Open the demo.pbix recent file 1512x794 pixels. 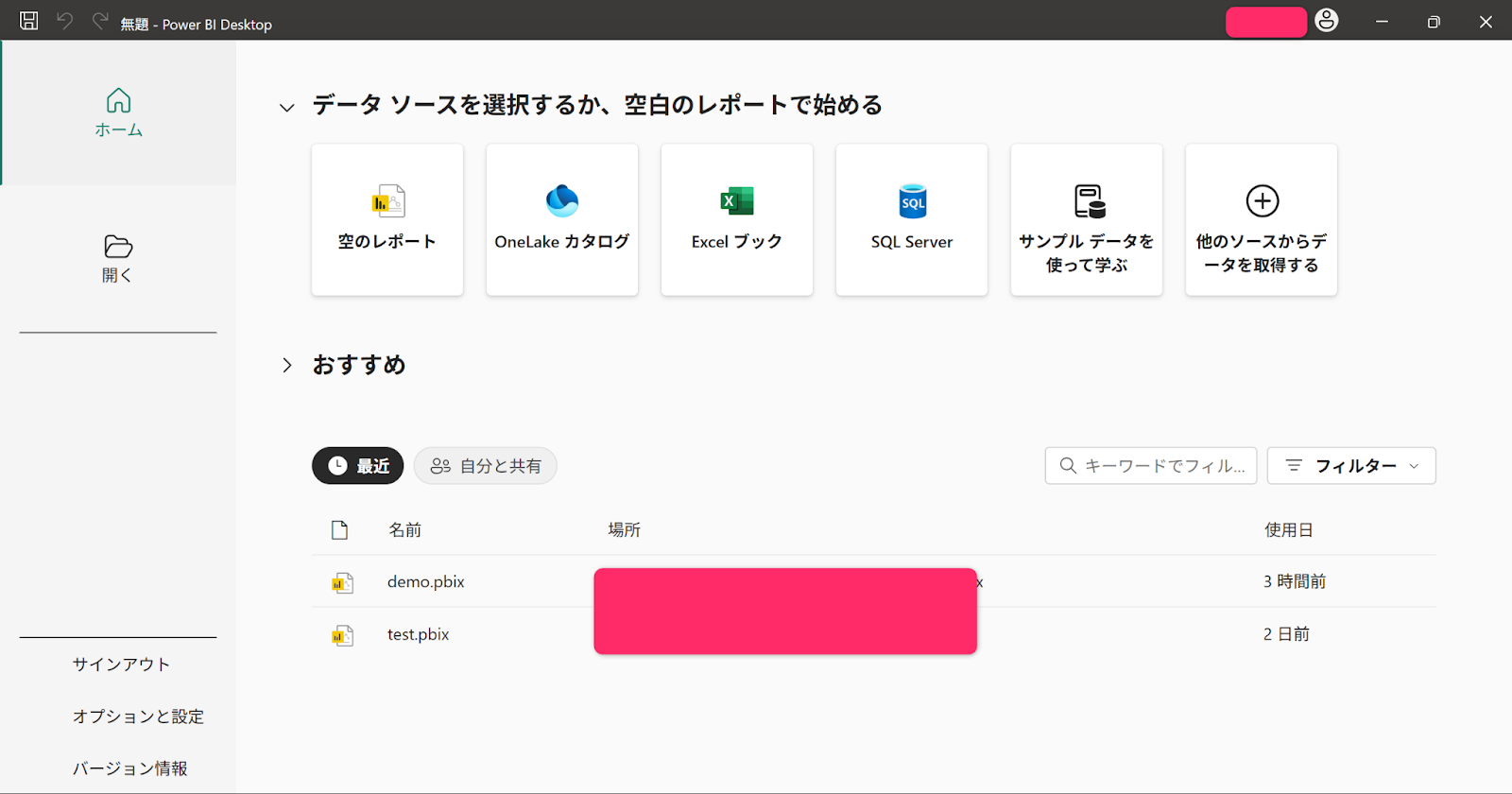coord(426,581)
